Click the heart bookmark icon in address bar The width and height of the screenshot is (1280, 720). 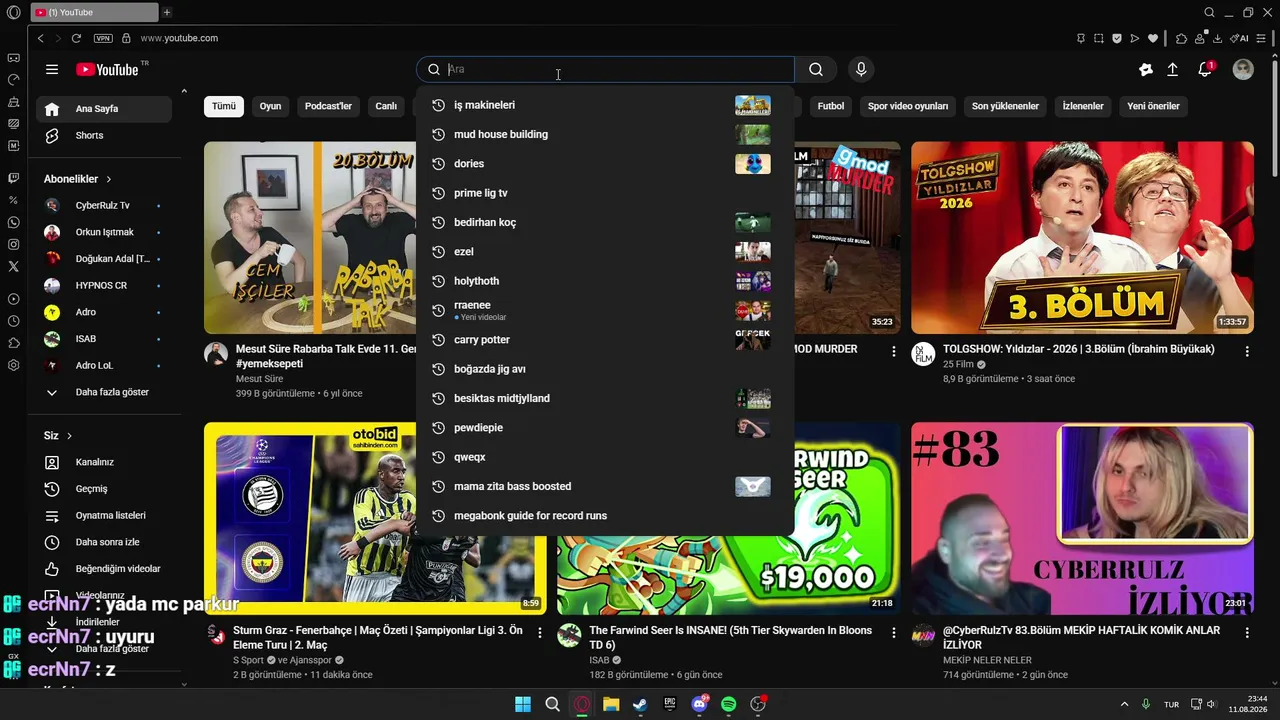[1153, 38]
